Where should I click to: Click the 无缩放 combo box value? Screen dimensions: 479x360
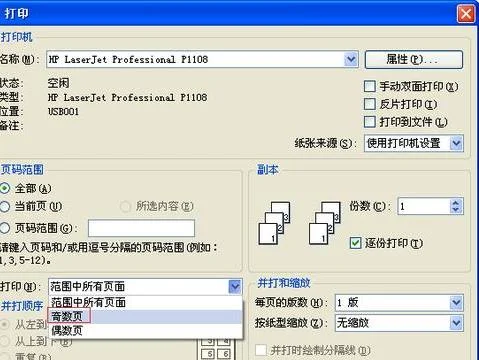353,323
